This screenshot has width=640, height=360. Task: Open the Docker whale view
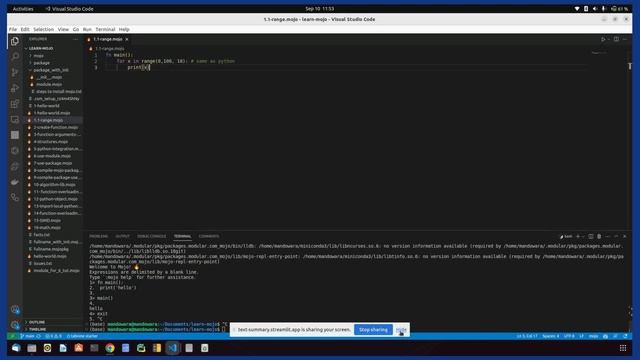click(x=15, y=182)
